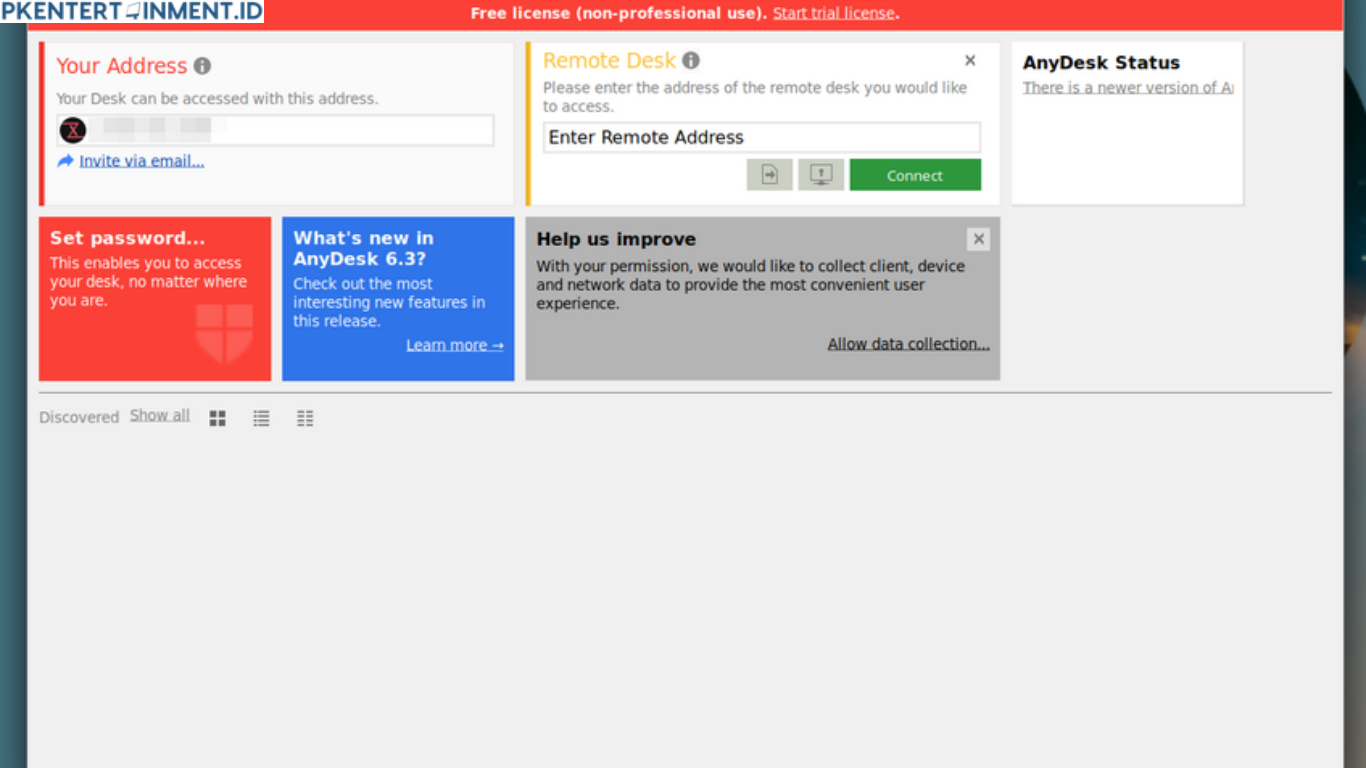Click the Your Address info icon

point(202,66)
